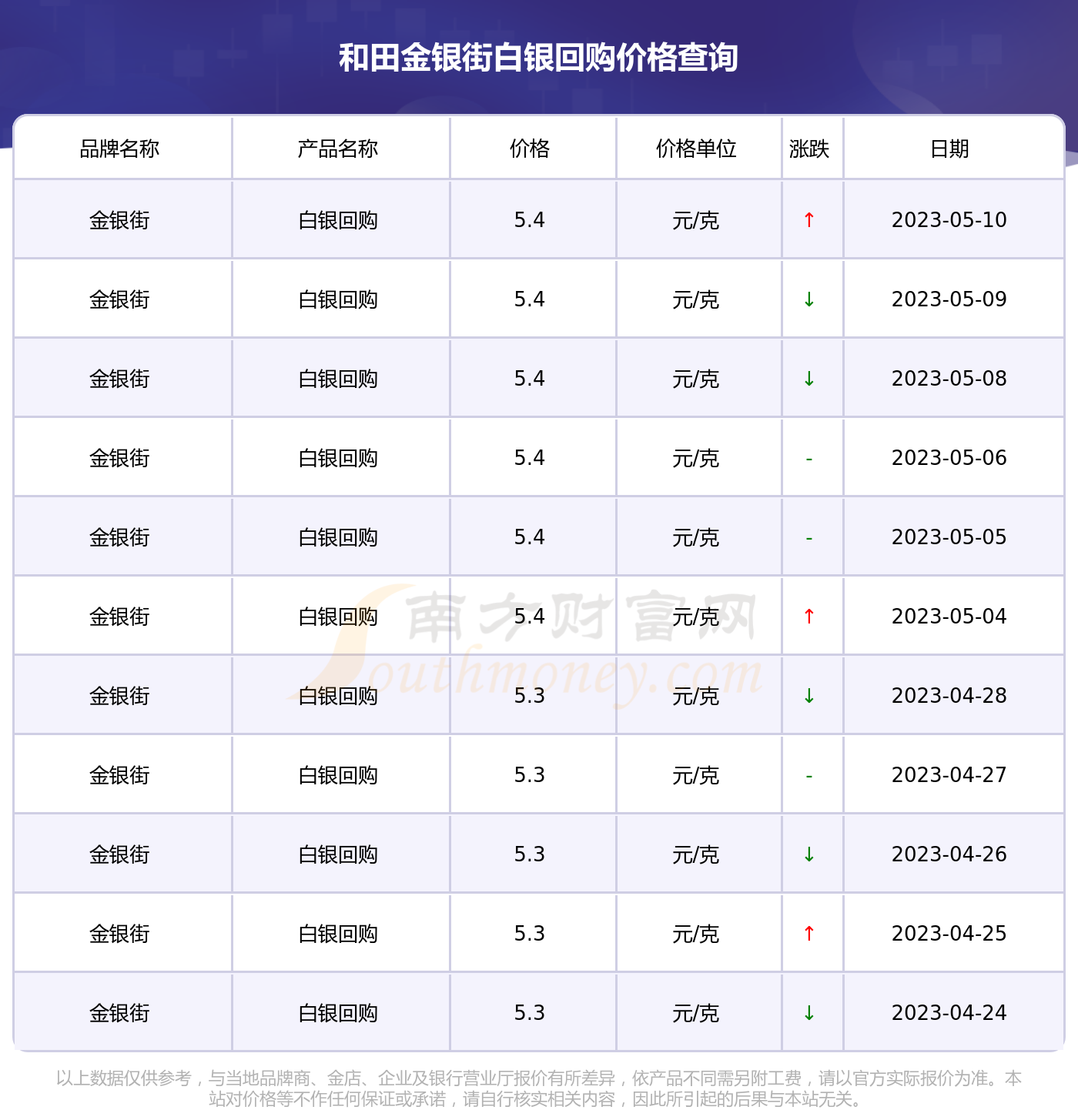Image resolution: width=1078 pixels, height=1120 pixels.
Task: Click price 5.4 in the 2023-05-06 row
Action: coord(530,458)
